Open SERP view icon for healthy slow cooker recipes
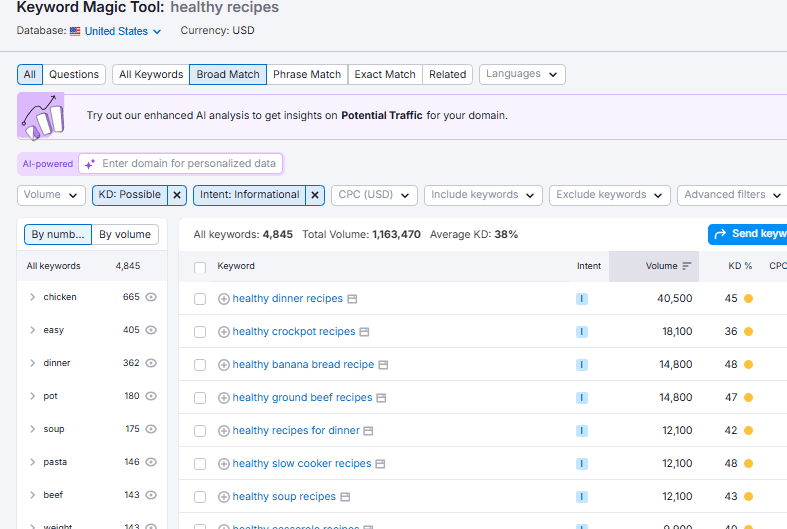Viewport: 787px width, 529px height. 380,464
